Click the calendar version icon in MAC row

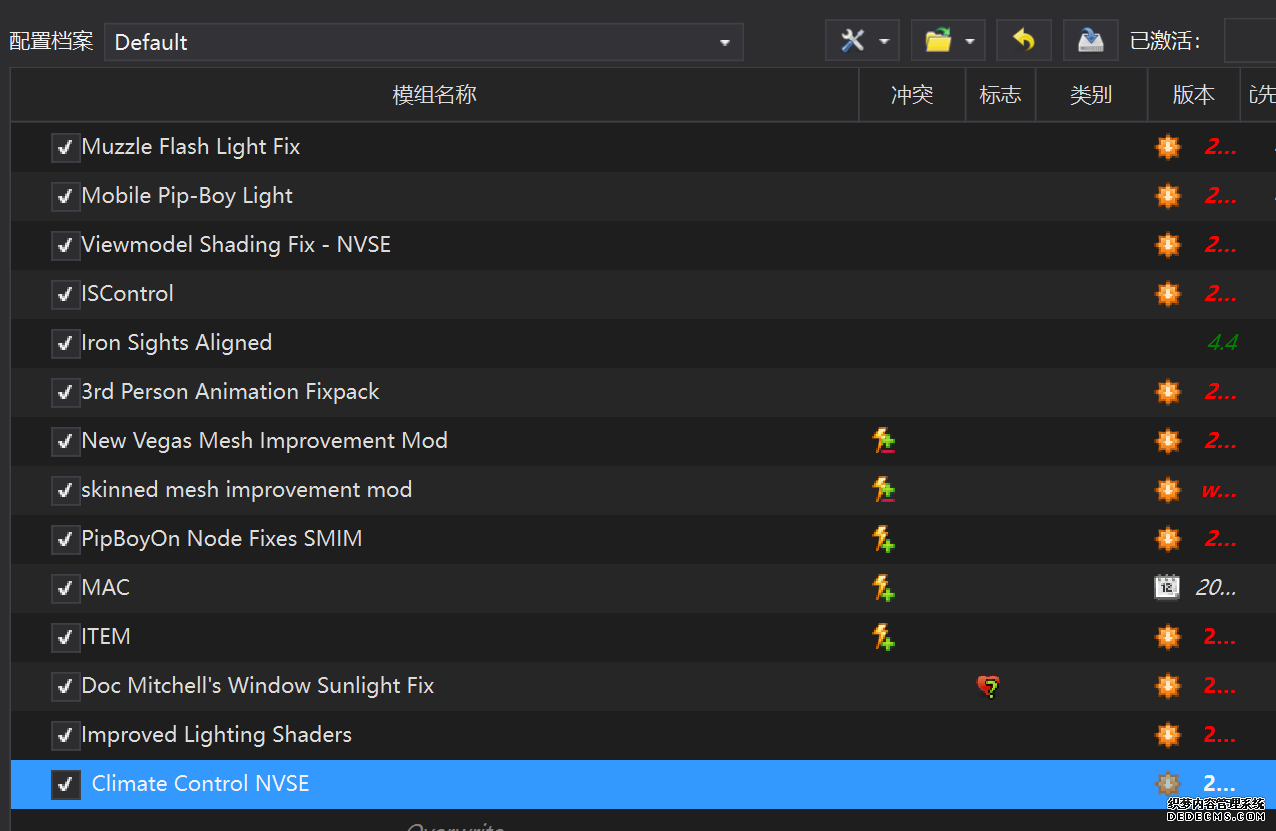pyautogui.click(x=1167, y=588)
